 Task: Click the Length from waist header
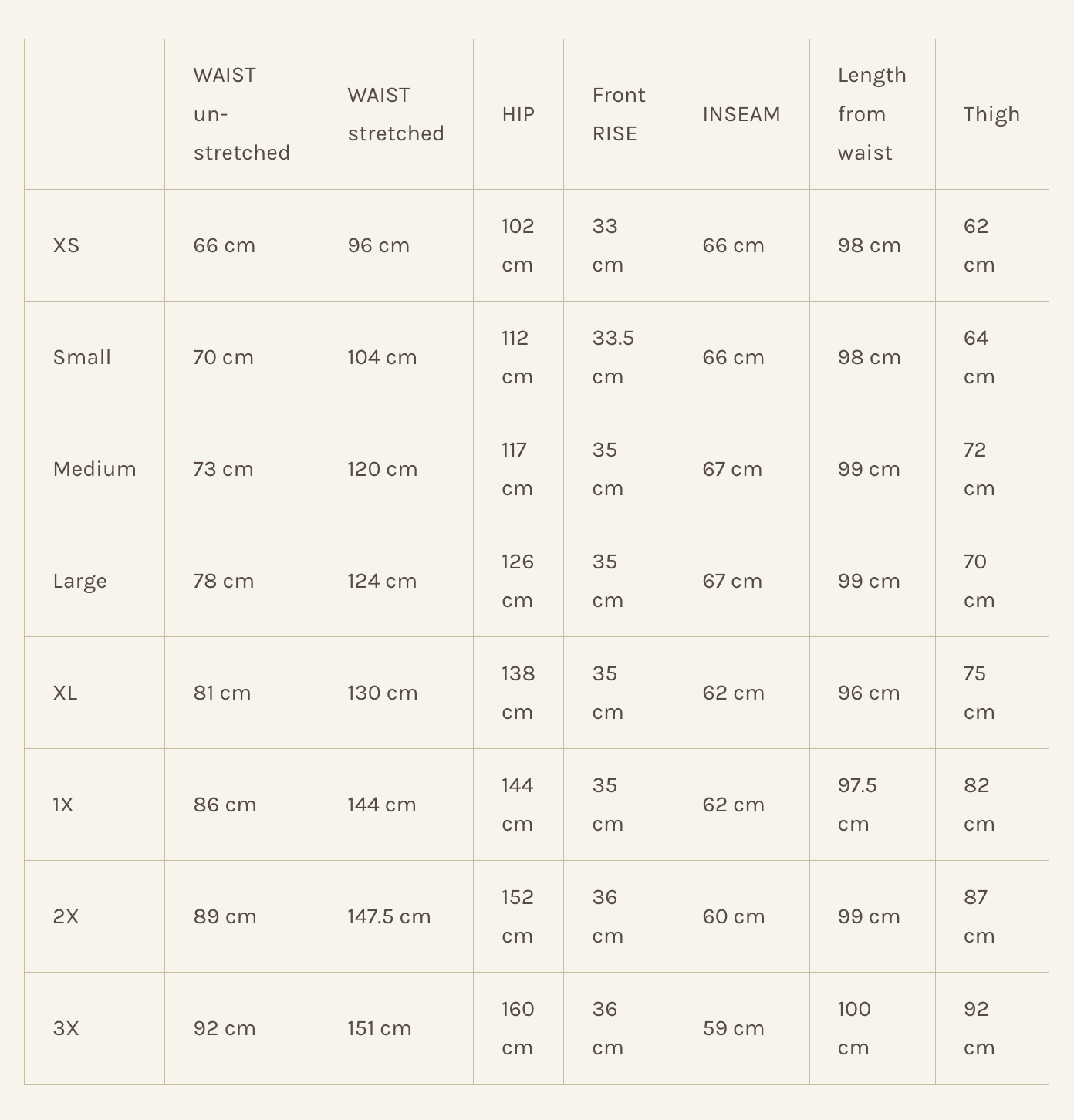click(871, 114)
